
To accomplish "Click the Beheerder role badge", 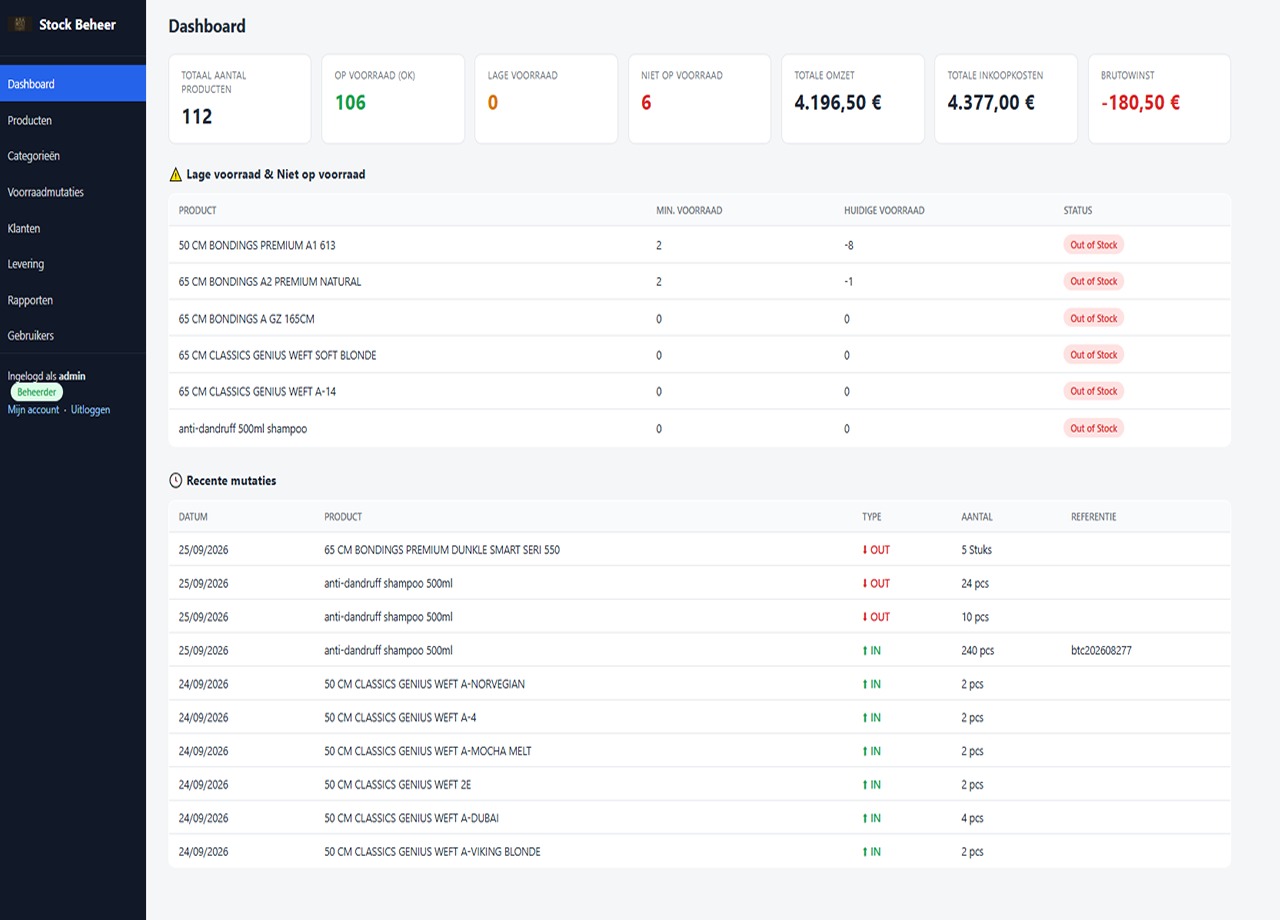I will tap(36, 392).
